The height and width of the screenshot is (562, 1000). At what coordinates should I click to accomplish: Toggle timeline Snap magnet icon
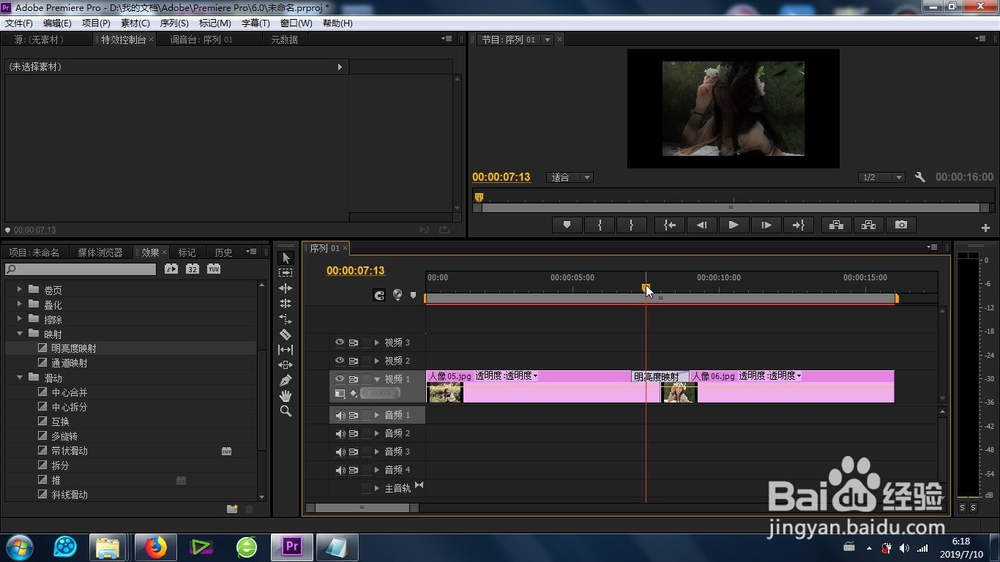pyautogui.click(x=379, y=295)
